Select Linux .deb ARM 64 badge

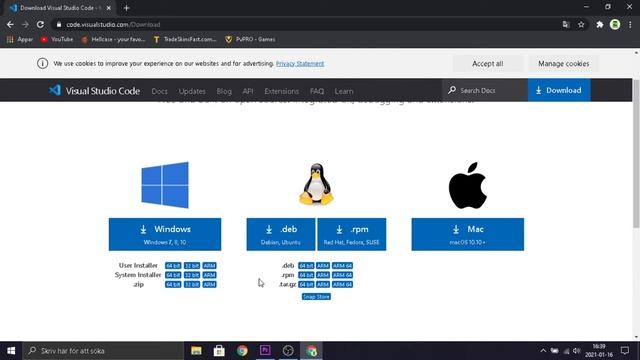(342, 266)
